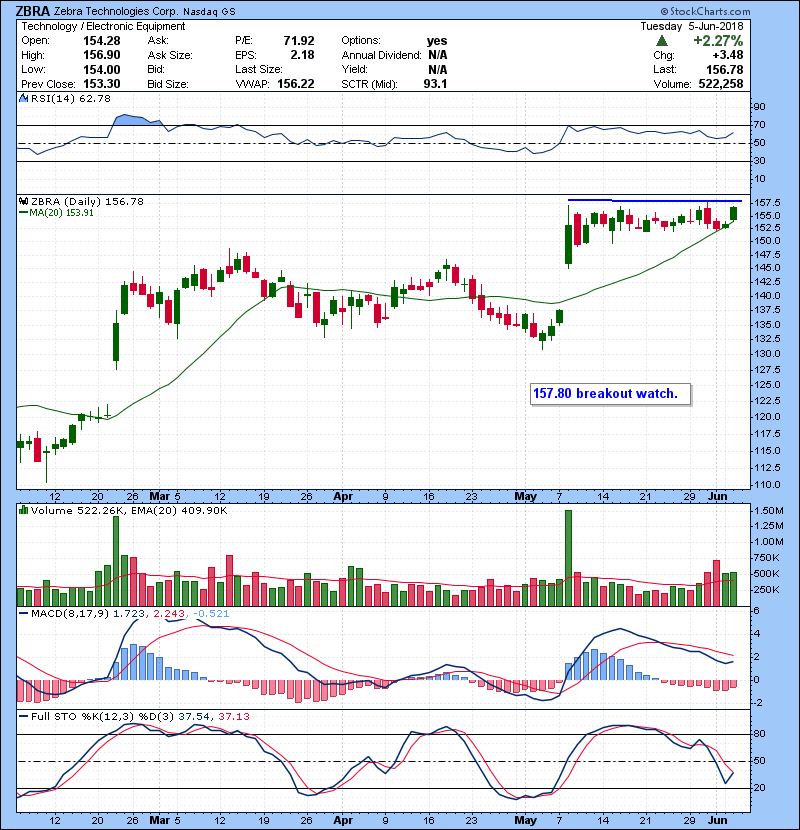Click the 110.0 price axis label
The height and width of the screenshot is (830, 800).
[766, 484]
